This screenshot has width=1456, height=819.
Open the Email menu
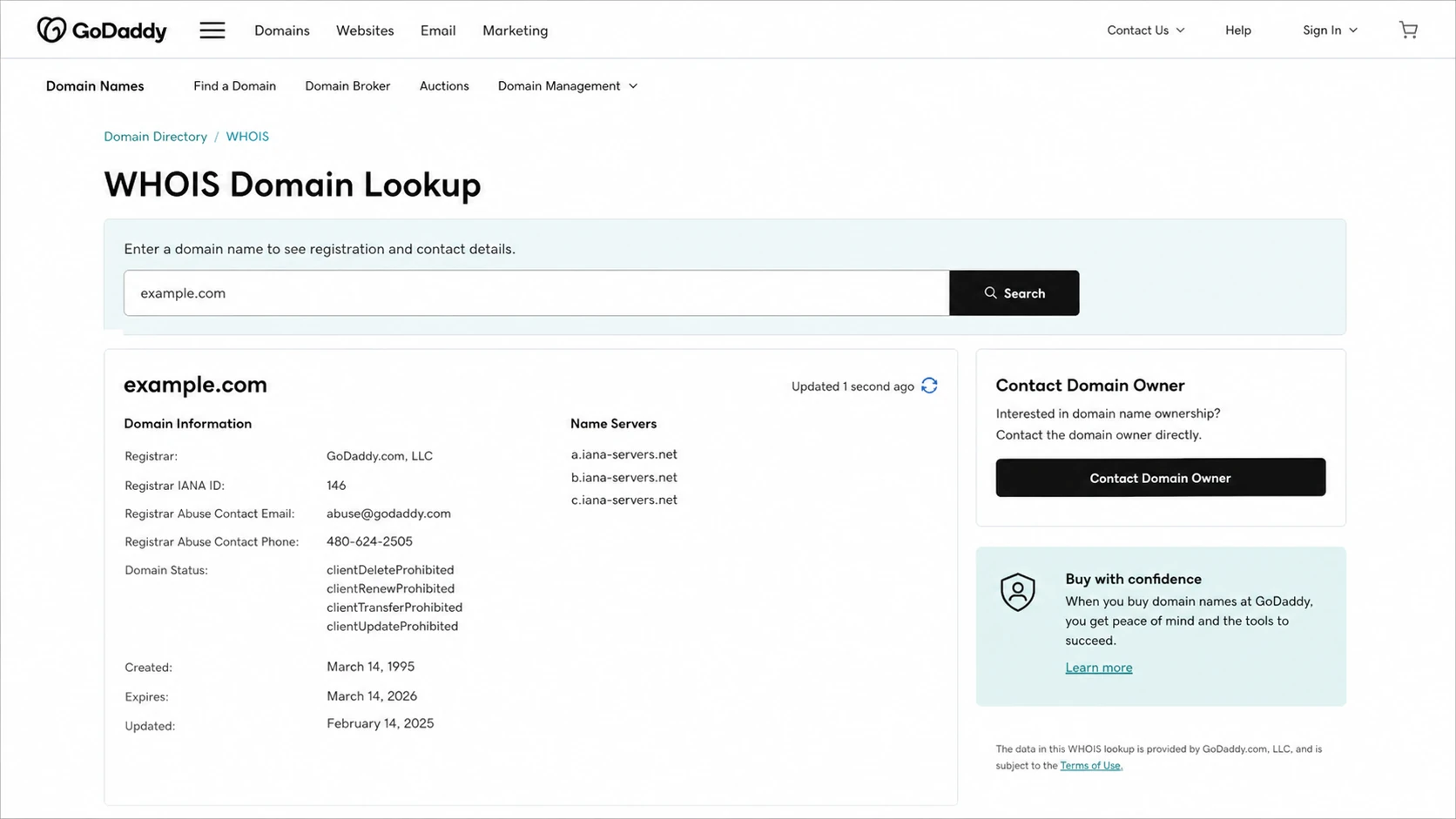[x=438, y=30]
